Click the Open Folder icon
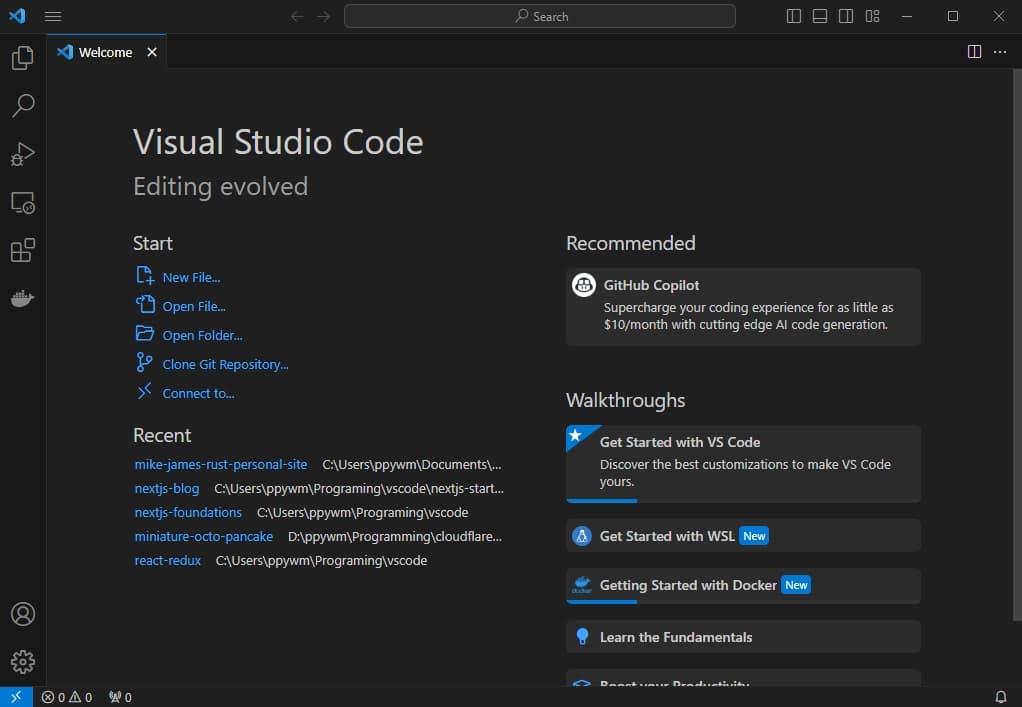1022x707 pixels. (145, 334)
